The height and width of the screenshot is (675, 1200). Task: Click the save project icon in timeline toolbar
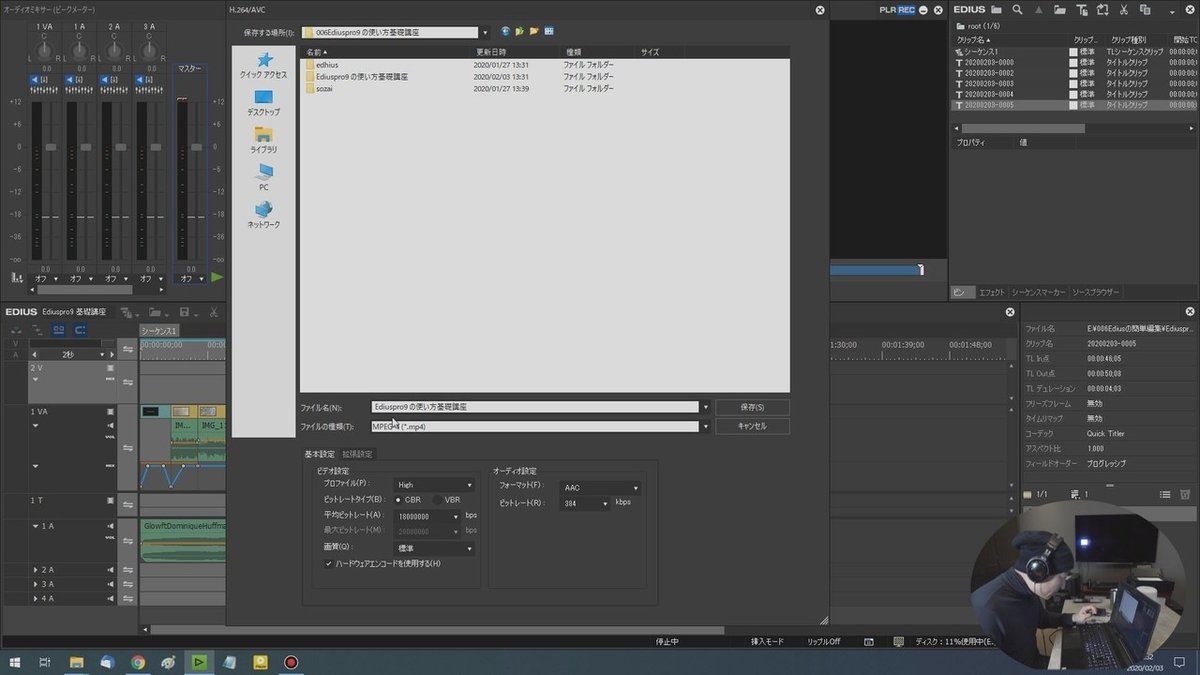[x=187, y=312]
